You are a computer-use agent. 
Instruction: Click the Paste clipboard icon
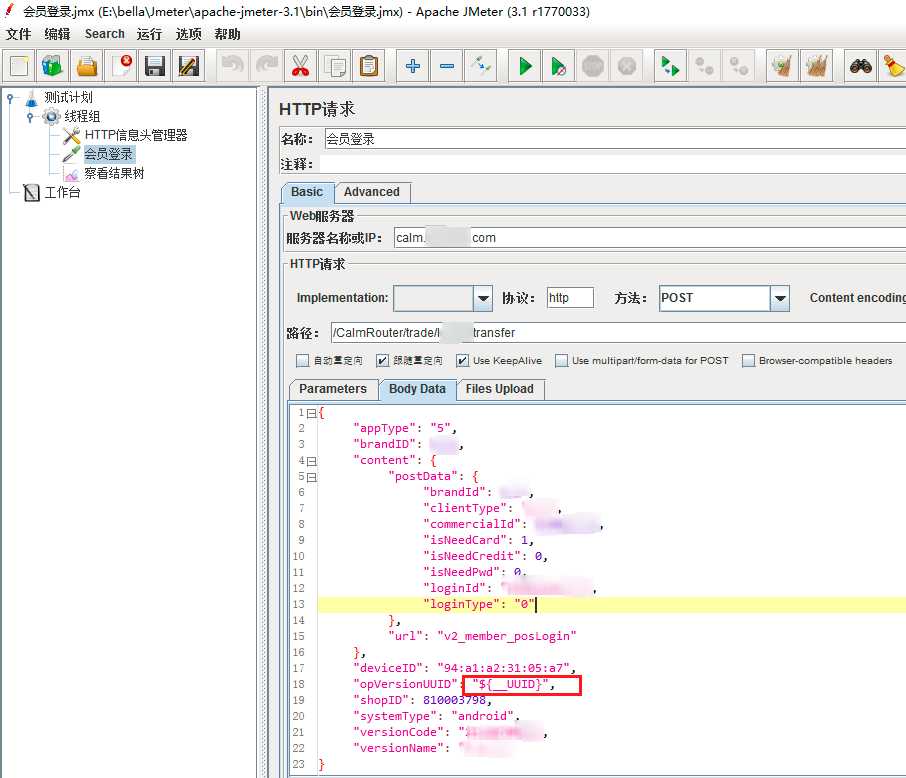tap(369, 66)
